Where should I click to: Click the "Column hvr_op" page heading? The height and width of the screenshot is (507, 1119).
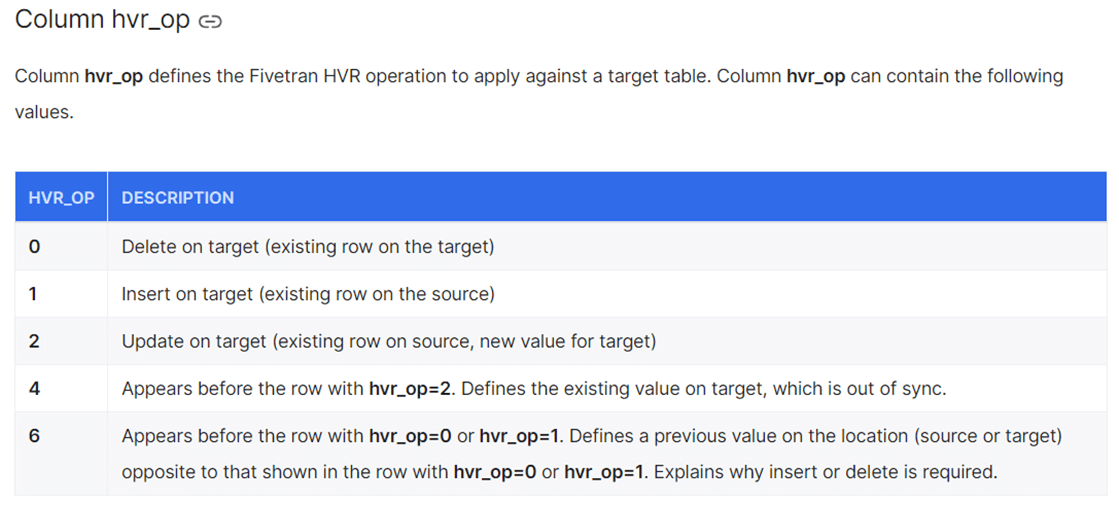tap(102, 20)
